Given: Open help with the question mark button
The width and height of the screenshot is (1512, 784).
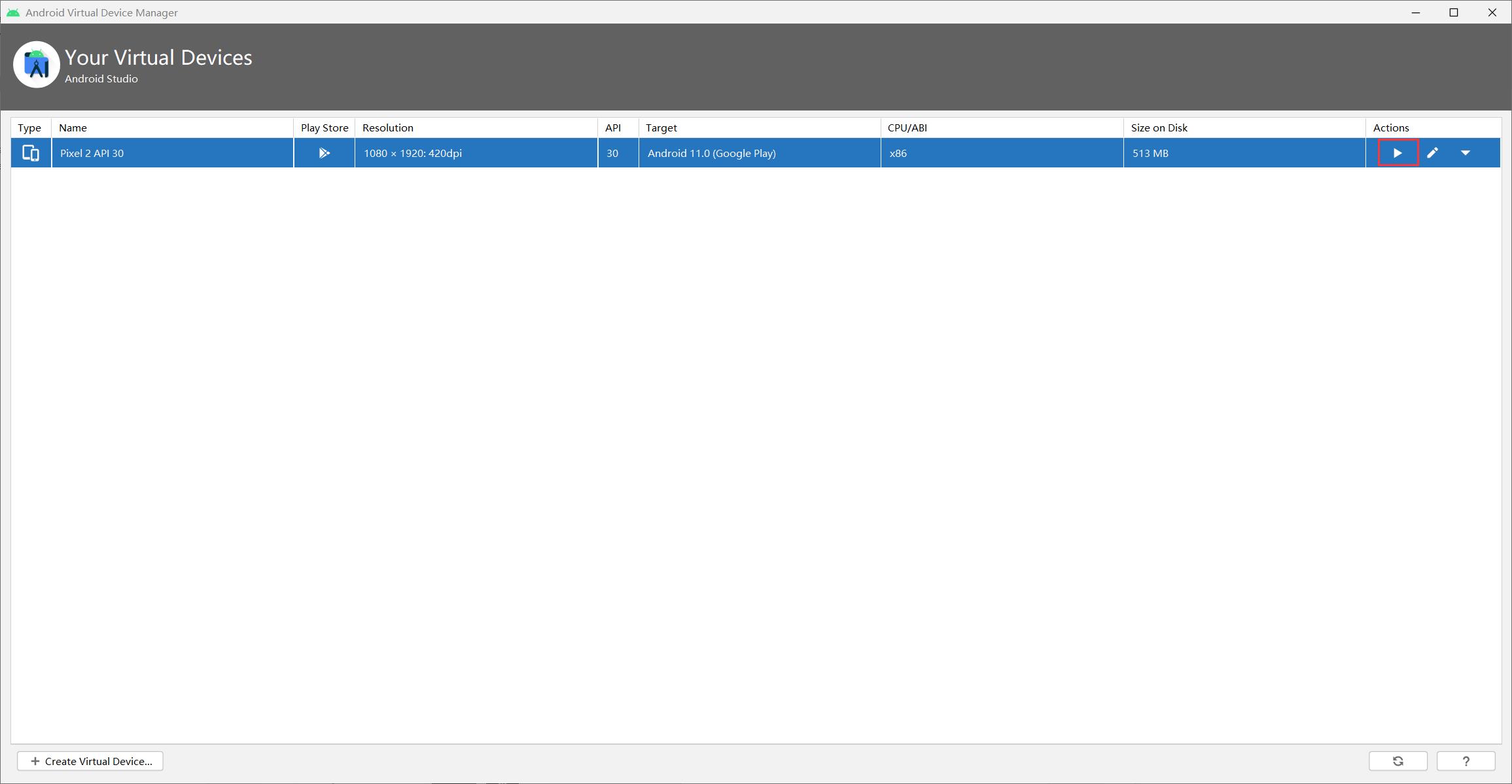Looking at the screenshot, I should pos(1466,761).
